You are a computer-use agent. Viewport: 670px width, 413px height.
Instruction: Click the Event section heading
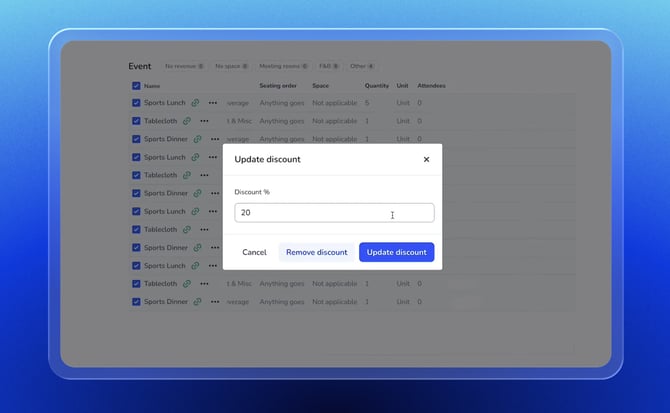[x=140, y=66]
